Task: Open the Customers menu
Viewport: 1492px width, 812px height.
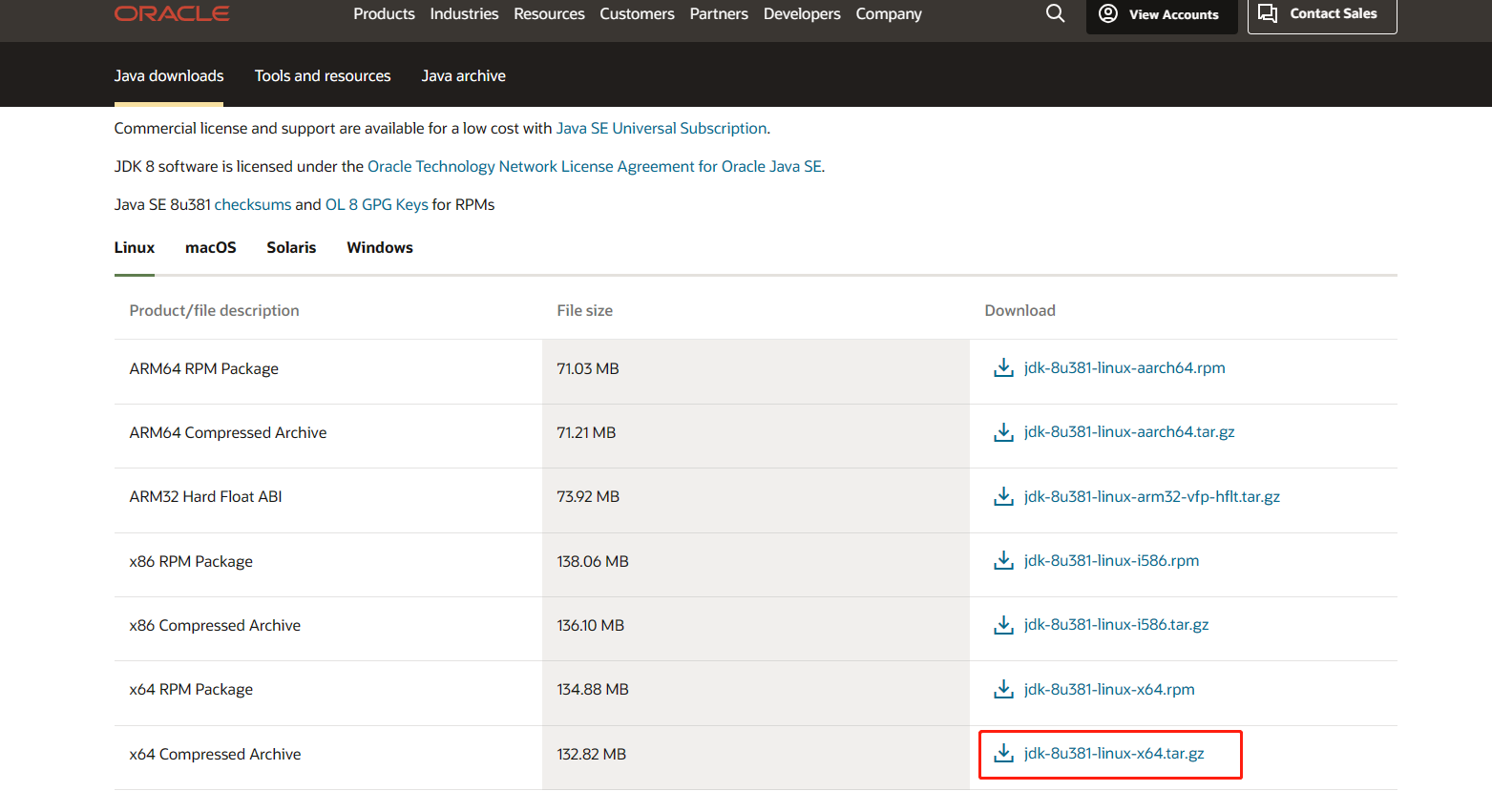Action: 637,14
